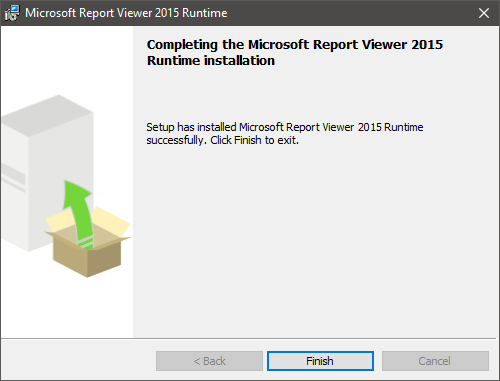Screen dimensions: 500x381
Task: Click empty footer space left of Back
Action: coord(78,361)
